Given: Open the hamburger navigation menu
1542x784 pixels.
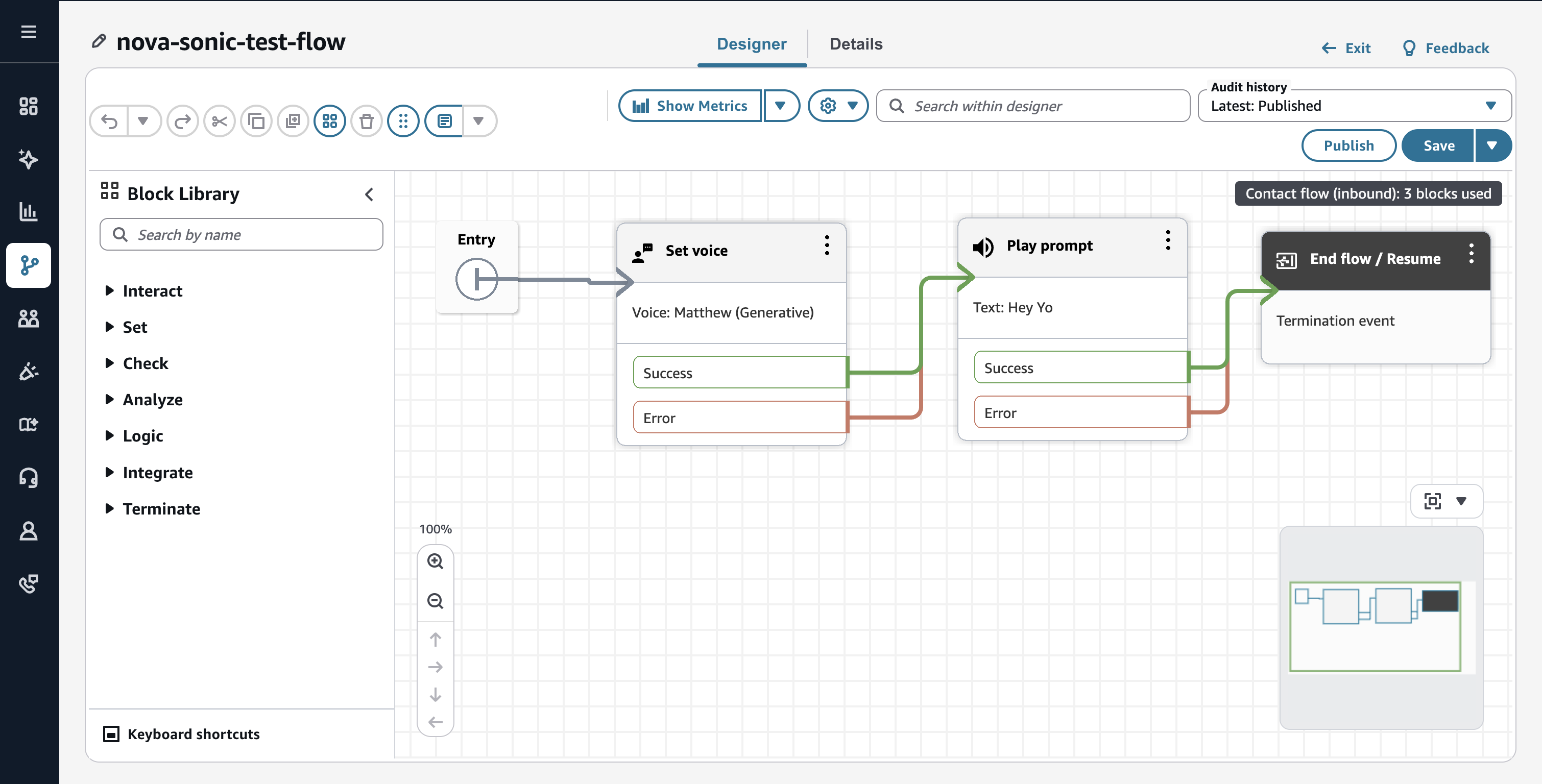Looking at the screenshot, I should coord(29,31).
